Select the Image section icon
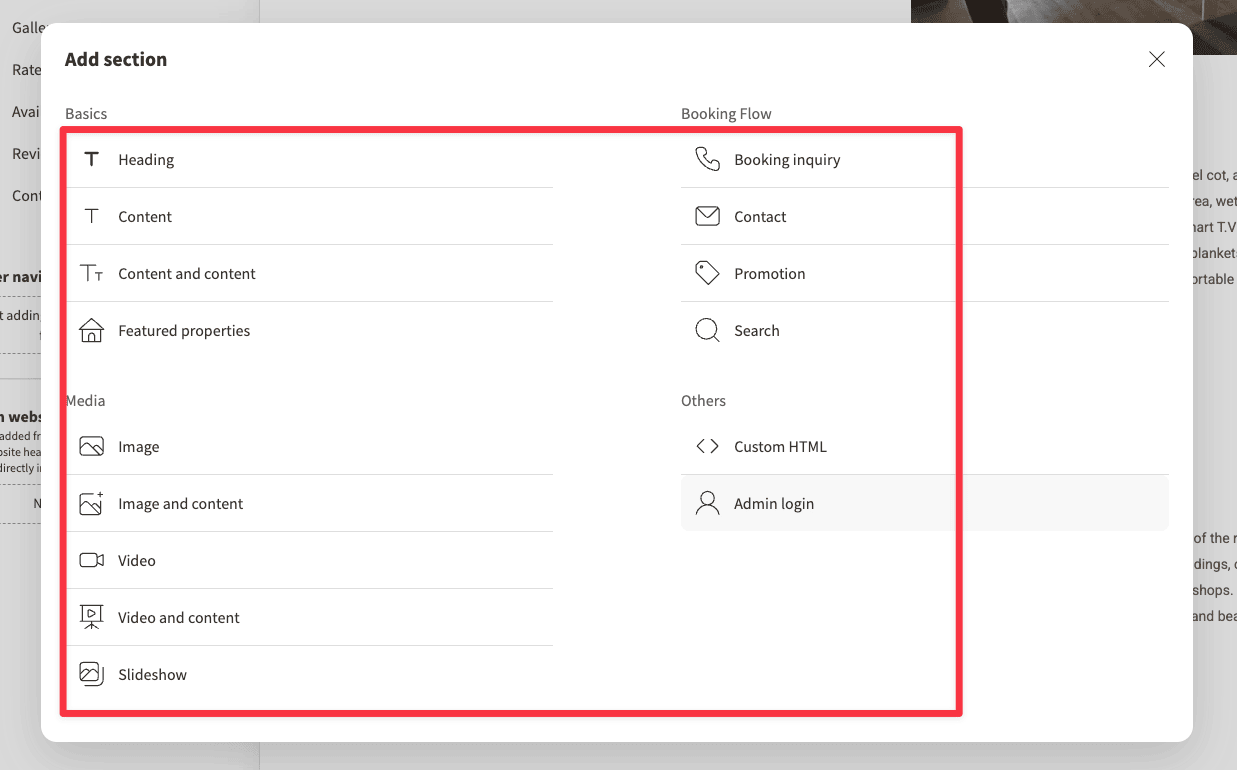Screen dimensions: 1237x770 [x=91, y=446]
